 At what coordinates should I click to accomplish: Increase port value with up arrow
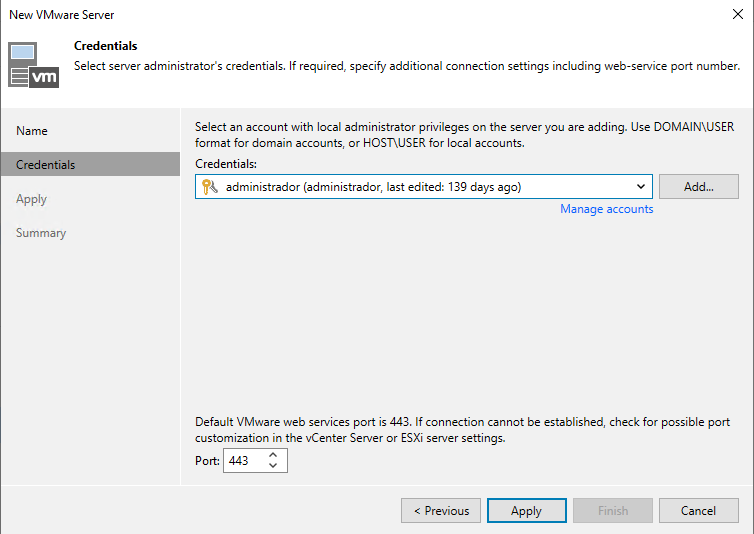273,455
